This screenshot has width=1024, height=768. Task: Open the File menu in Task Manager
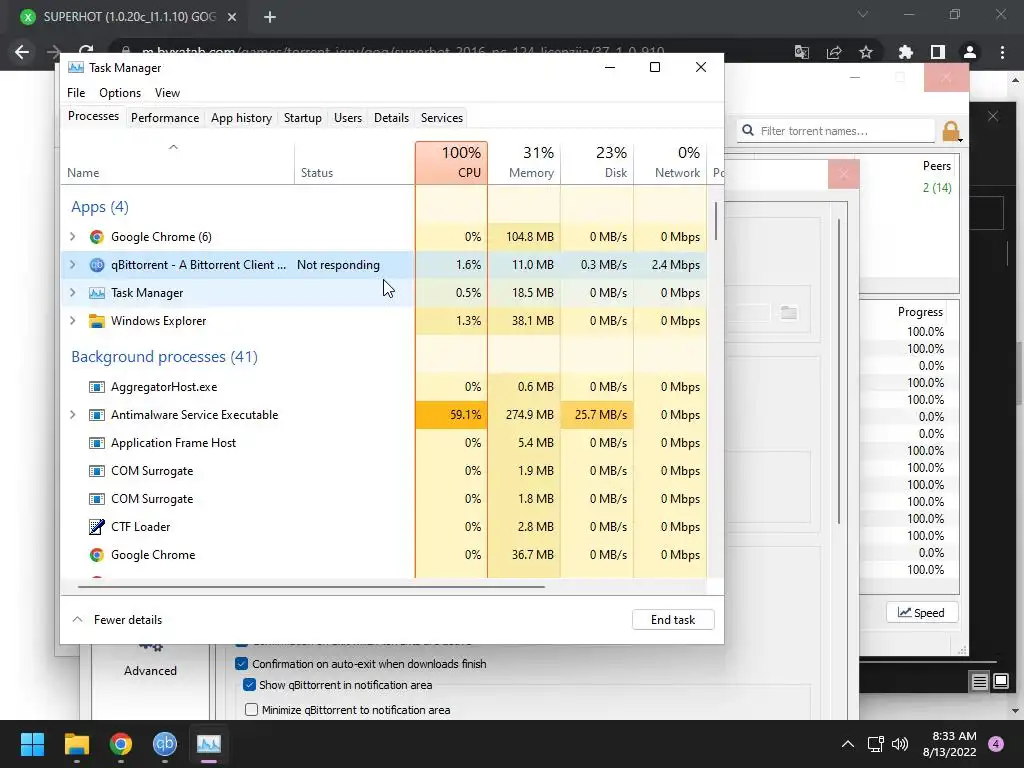click(76, 93)
